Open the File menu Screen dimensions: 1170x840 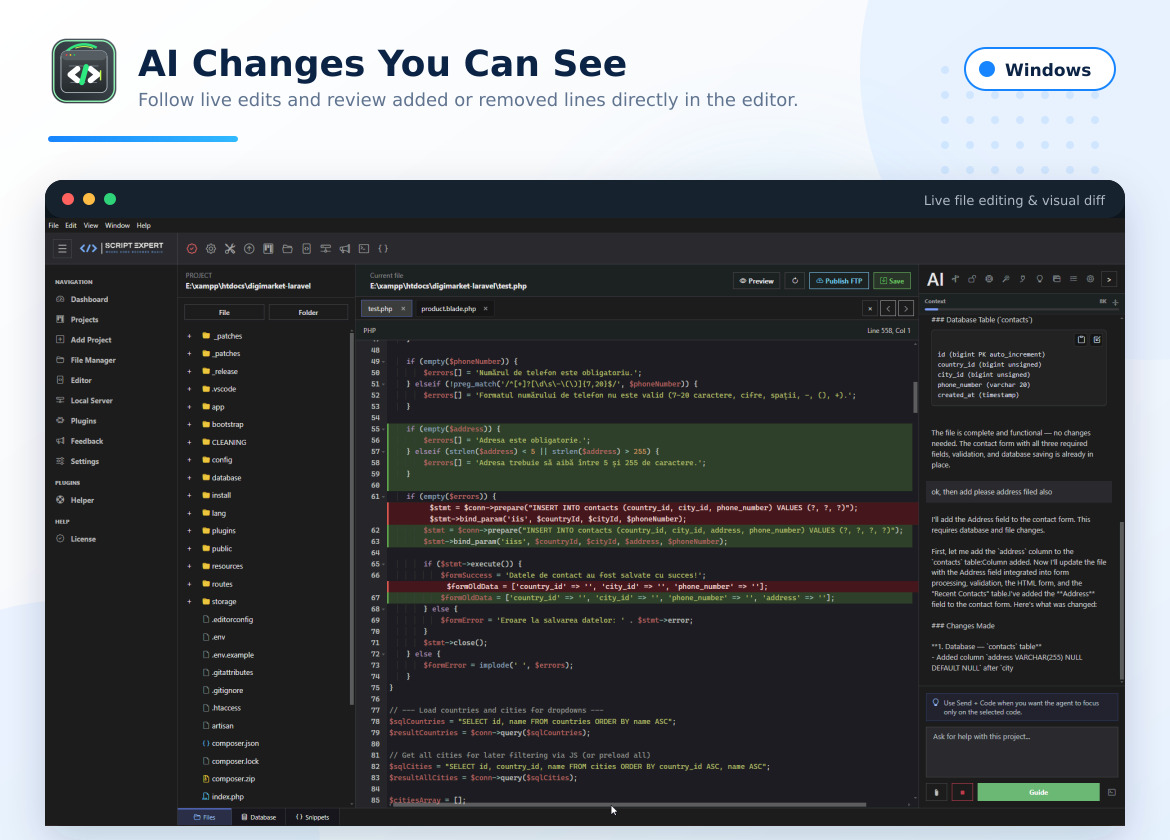[54, 225]
